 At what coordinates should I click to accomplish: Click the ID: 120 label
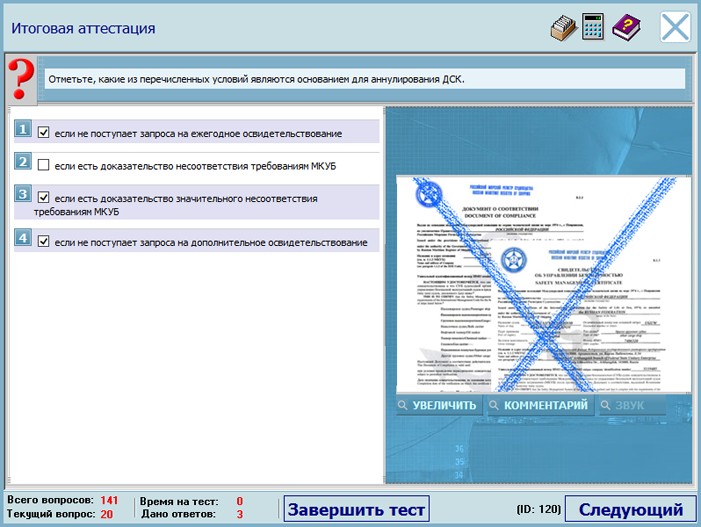point(538,509)
